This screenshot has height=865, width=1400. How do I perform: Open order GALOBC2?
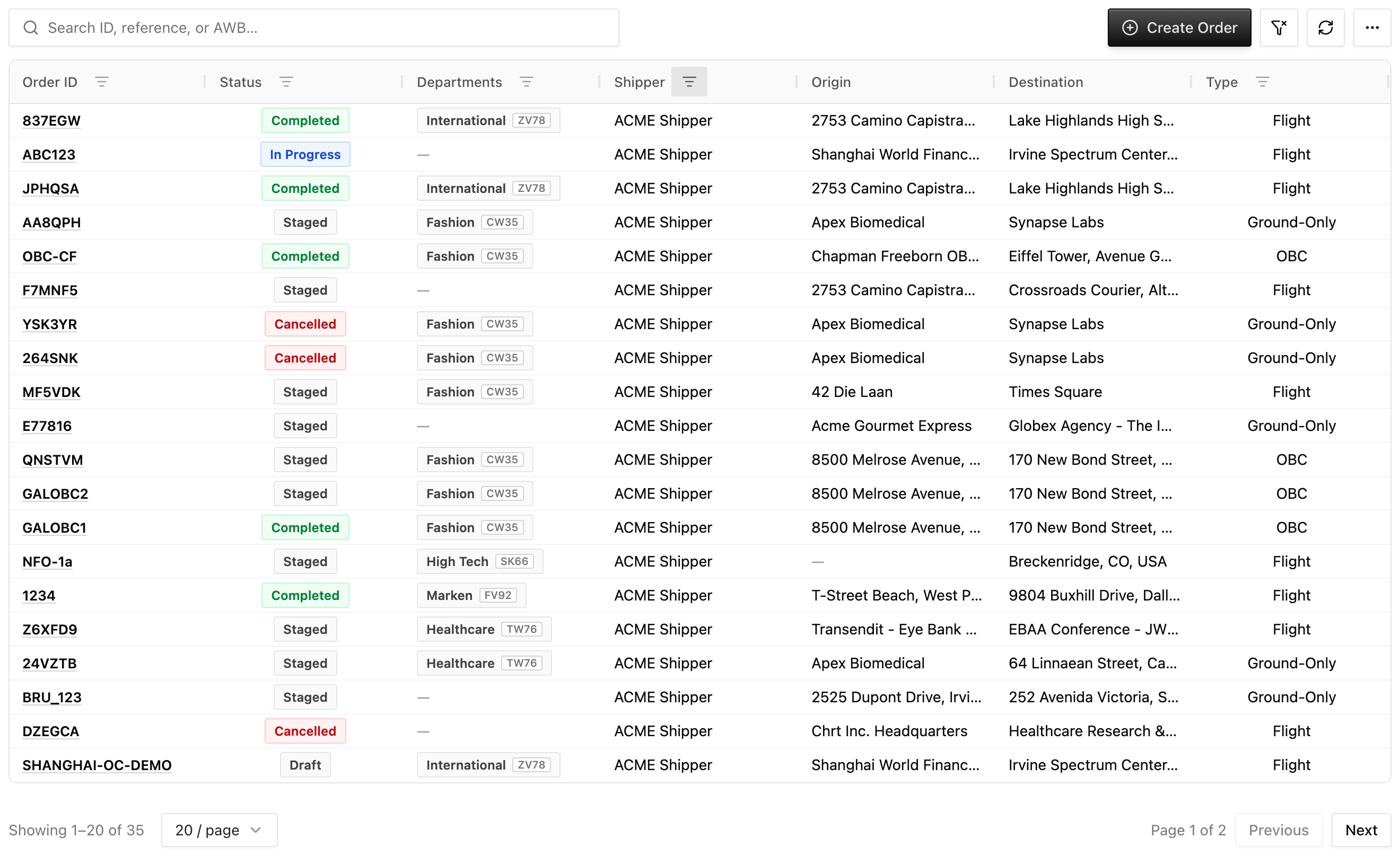tap(56, 493)
